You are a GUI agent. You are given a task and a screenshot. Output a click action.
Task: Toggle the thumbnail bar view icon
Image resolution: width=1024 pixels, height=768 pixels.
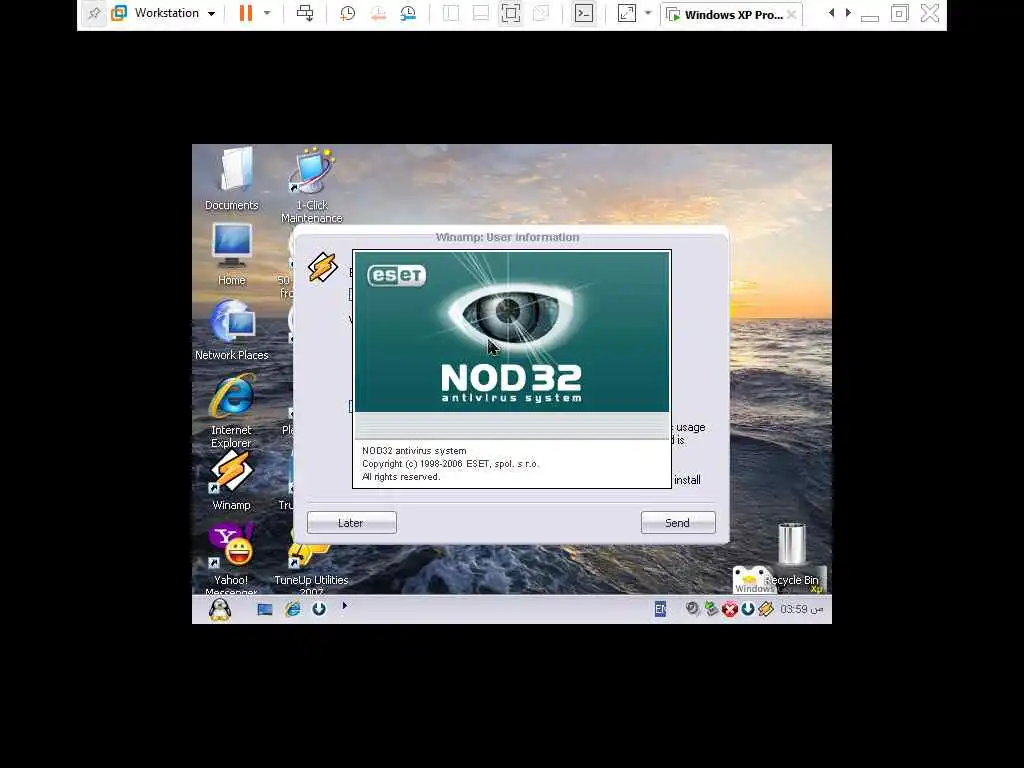(x=481, y=13)
